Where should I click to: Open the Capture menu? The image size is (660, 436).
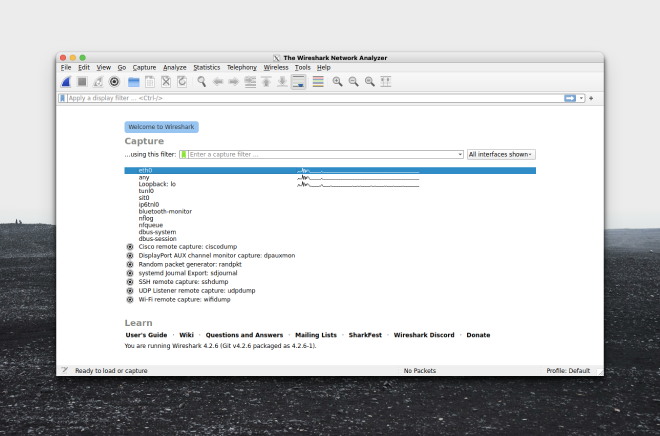144,67
